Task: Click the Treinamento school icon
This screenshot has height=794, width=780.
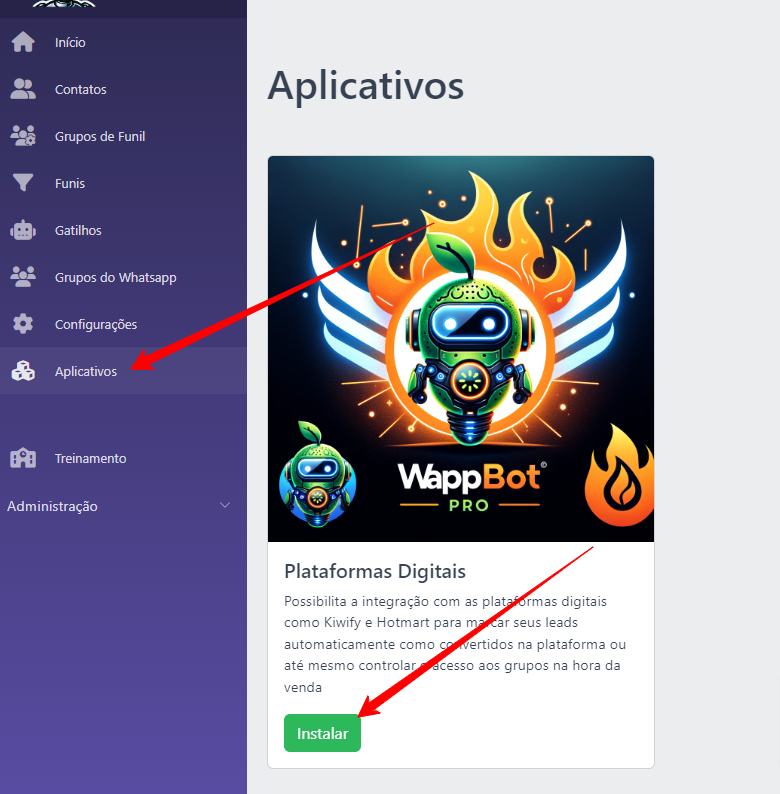Action: tap(23, 458)
